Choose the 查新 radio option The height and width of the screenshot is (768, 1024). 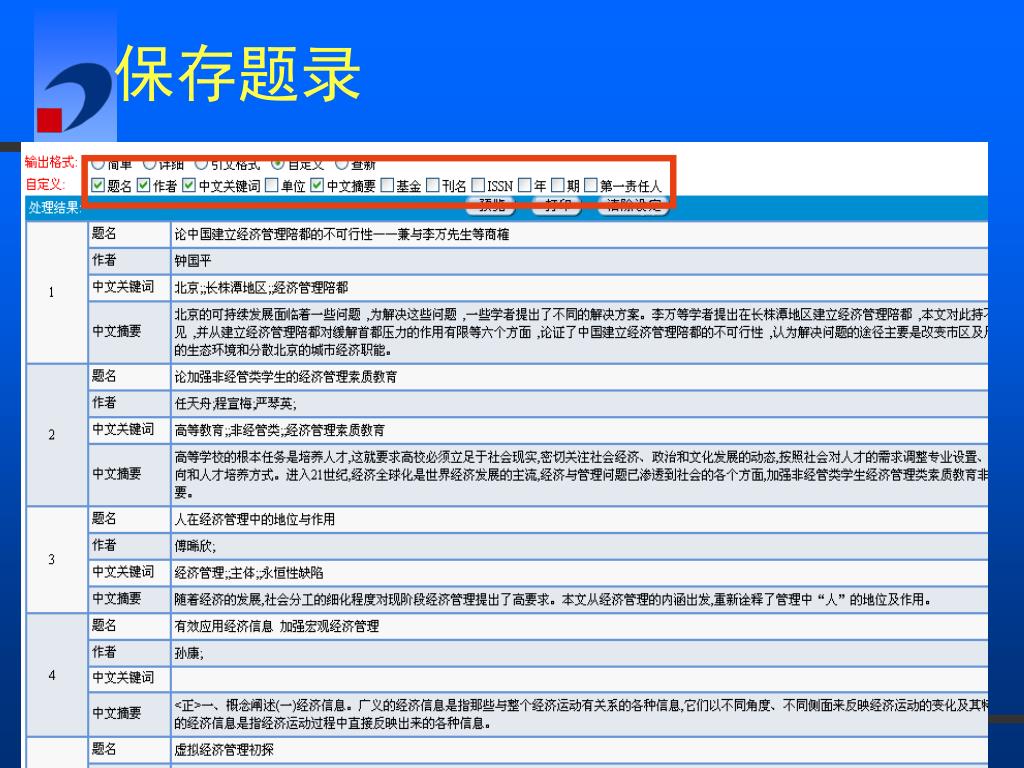tap(342, 163)
